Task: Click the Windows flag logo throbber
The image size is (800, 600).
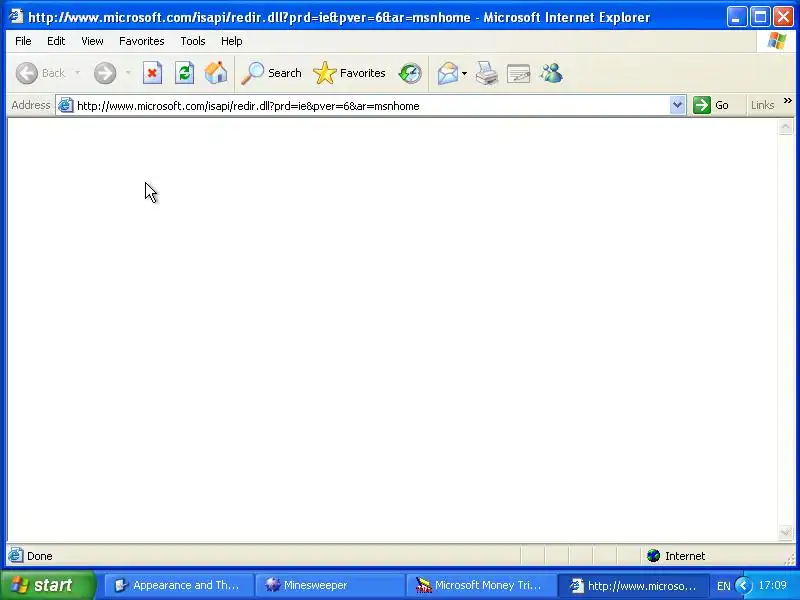Action: (777, 41)
